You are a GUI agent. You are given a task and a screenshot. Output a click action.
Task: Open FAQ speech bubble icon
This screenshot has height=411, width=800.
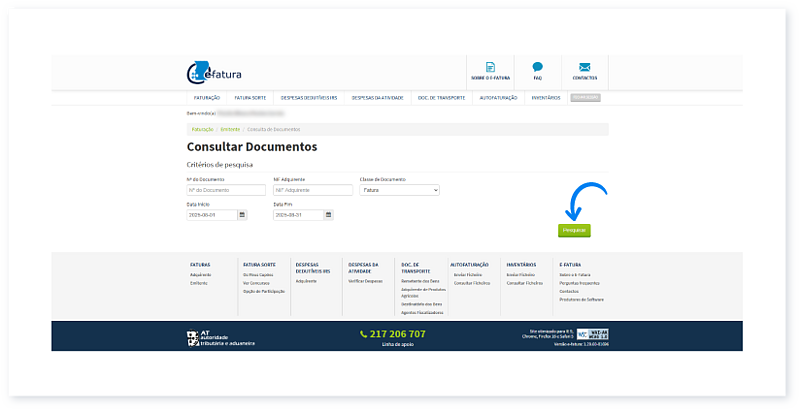pyautogui.click(x=537, y=68)
